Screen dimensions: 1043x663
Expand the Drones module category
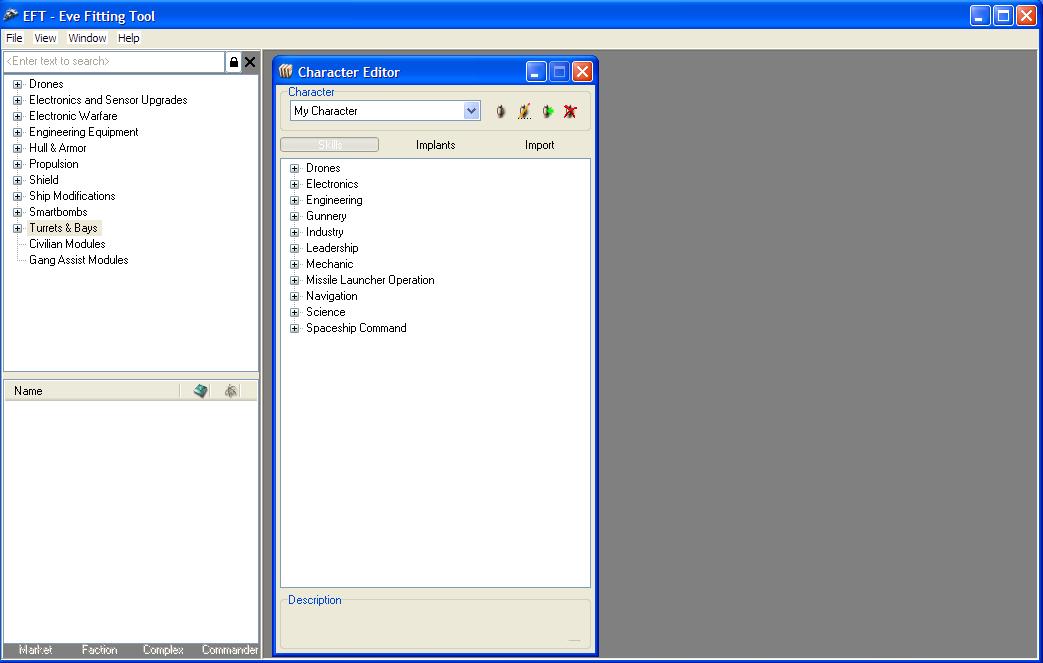click(x=18, y=84)
